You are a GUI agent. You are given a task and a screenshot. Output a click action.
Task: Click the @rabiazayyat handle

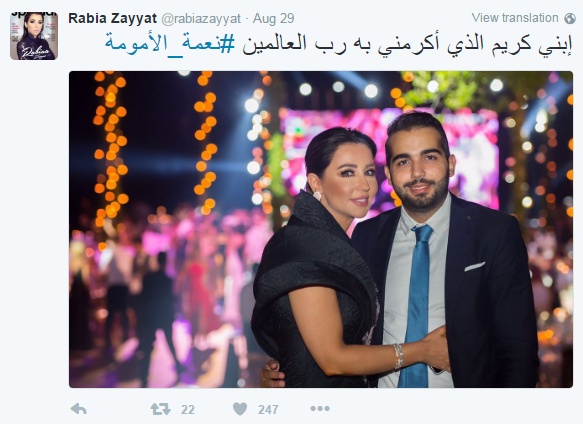coord(201,19)
